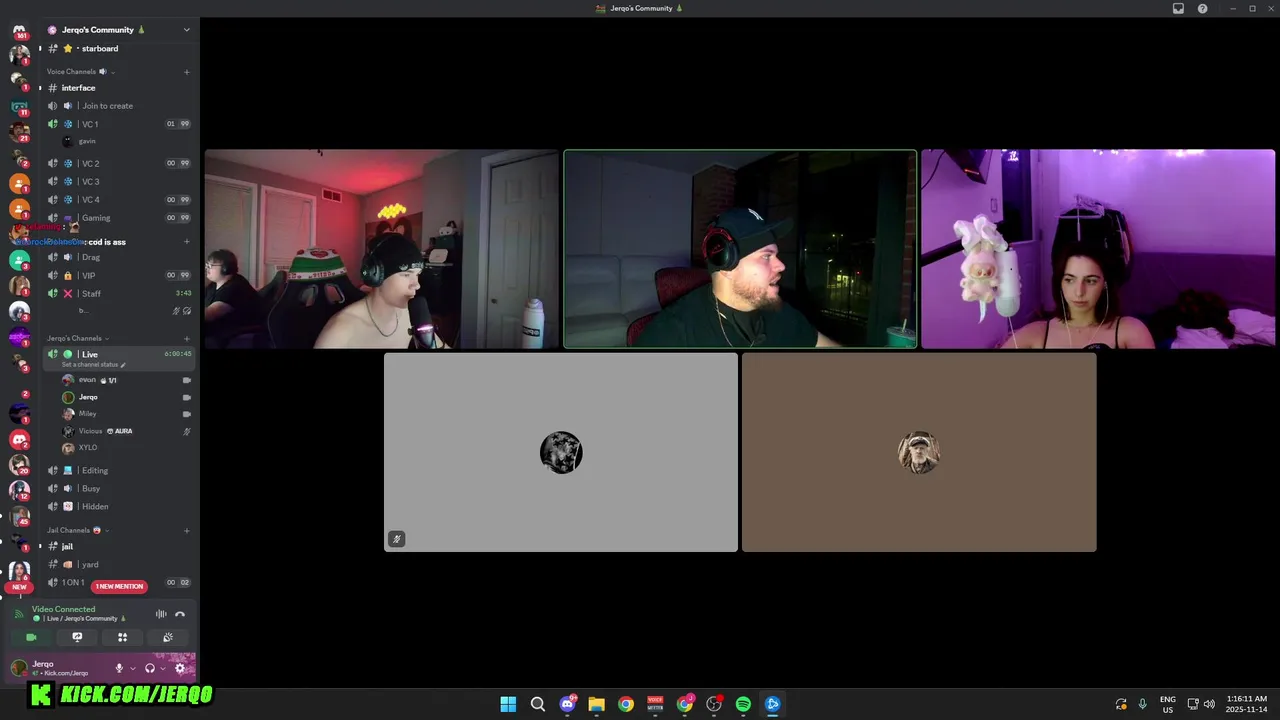Mute microphone next to Jerqo username
This screenshot has width=1280, height=720.
point(119,668)
